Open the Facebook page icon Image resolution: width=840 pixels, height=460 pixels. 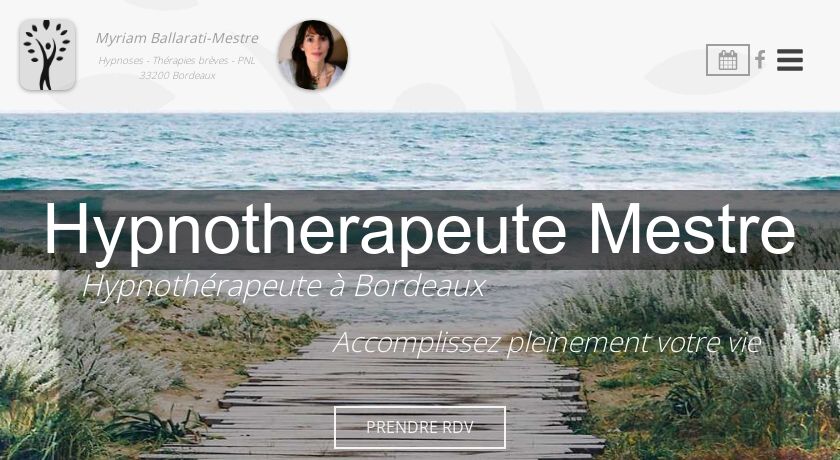pyautogui.click(x=760, y=59)
